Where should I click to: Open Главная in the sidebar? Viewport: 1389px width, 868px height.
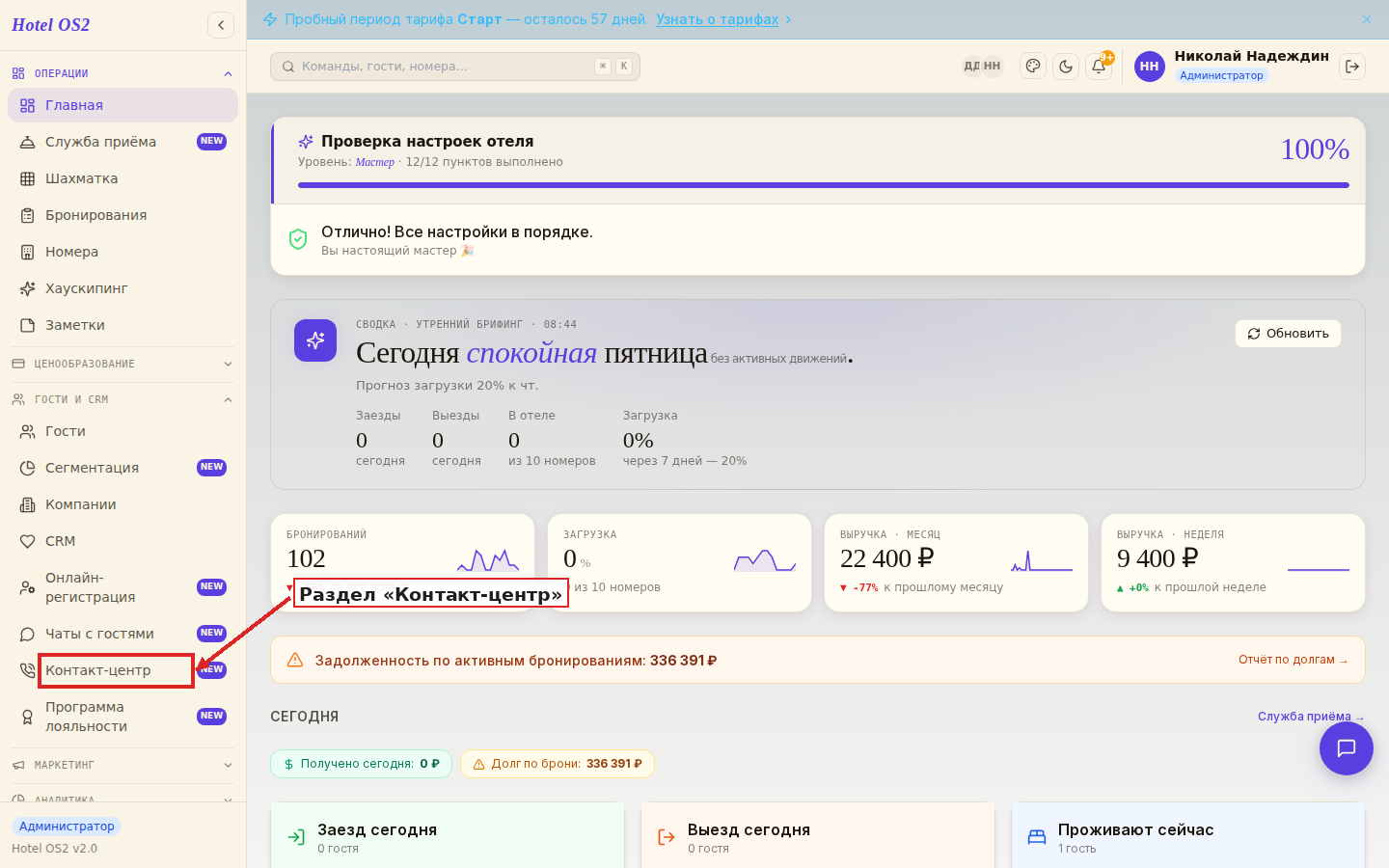(123, 105)
